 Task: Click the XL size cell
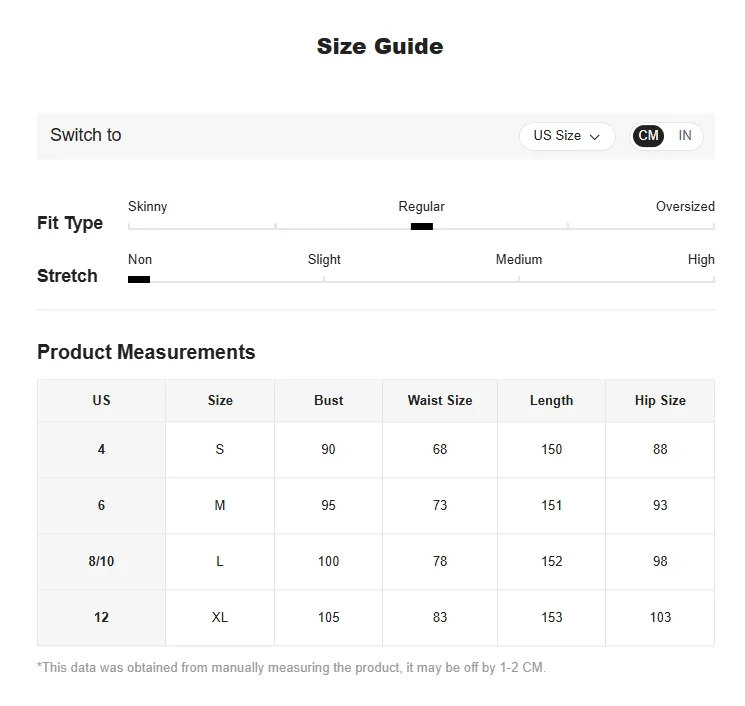pos(220,618)
